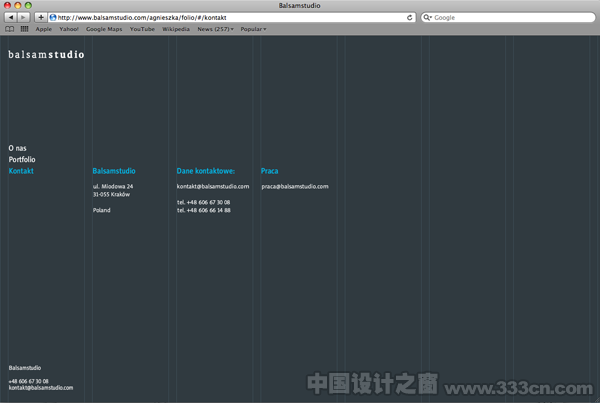Screen dimensions: 600x403
Task: Click footer email kontakt@balsamstudio.com
Action: (x=41, y=388)
